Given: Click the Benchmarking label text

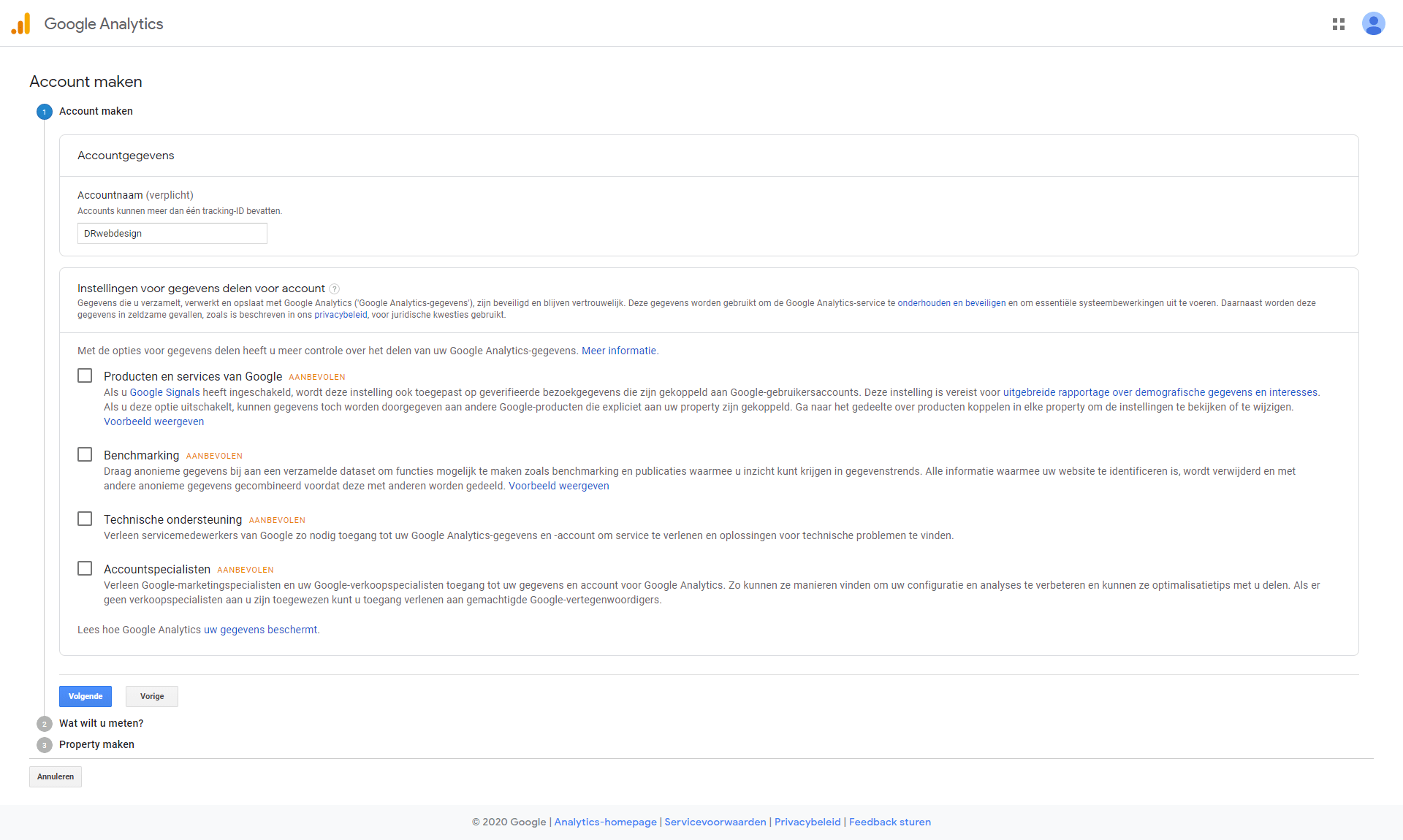Looking at the screenshot, I should (x=141, y=455).
